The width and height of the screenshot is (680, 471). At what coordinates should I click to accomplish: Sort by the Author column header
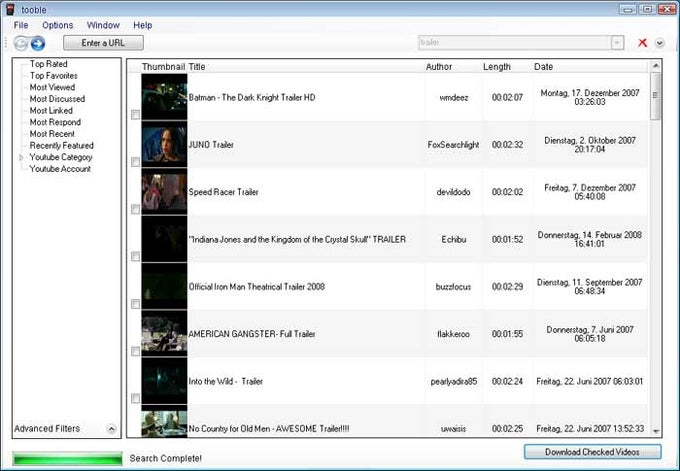[439, 67]
